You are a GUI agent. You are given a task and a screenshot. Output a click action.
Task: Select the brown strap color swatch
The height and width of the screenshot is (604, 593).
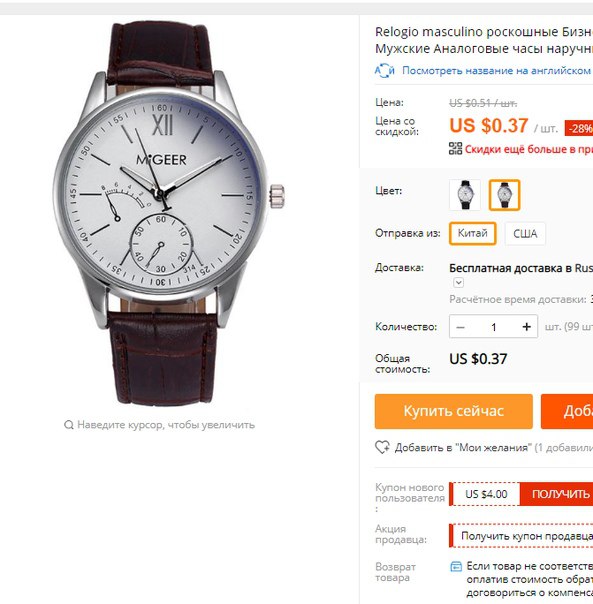[x=504, y=195]
